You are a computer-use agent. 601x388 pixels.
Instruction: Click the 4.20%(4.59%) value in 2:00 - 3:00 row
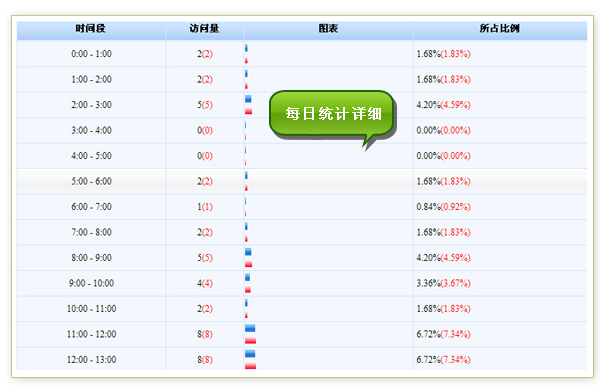pyautogui.click(x=443, y=105)
